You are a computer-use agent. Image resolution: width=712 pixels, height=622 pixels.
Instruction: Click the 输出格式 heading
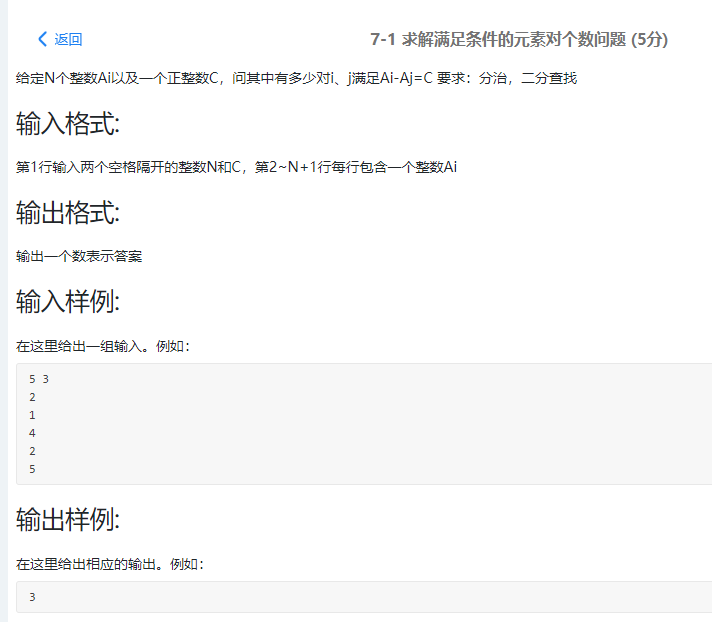click(x=68, y=212)
